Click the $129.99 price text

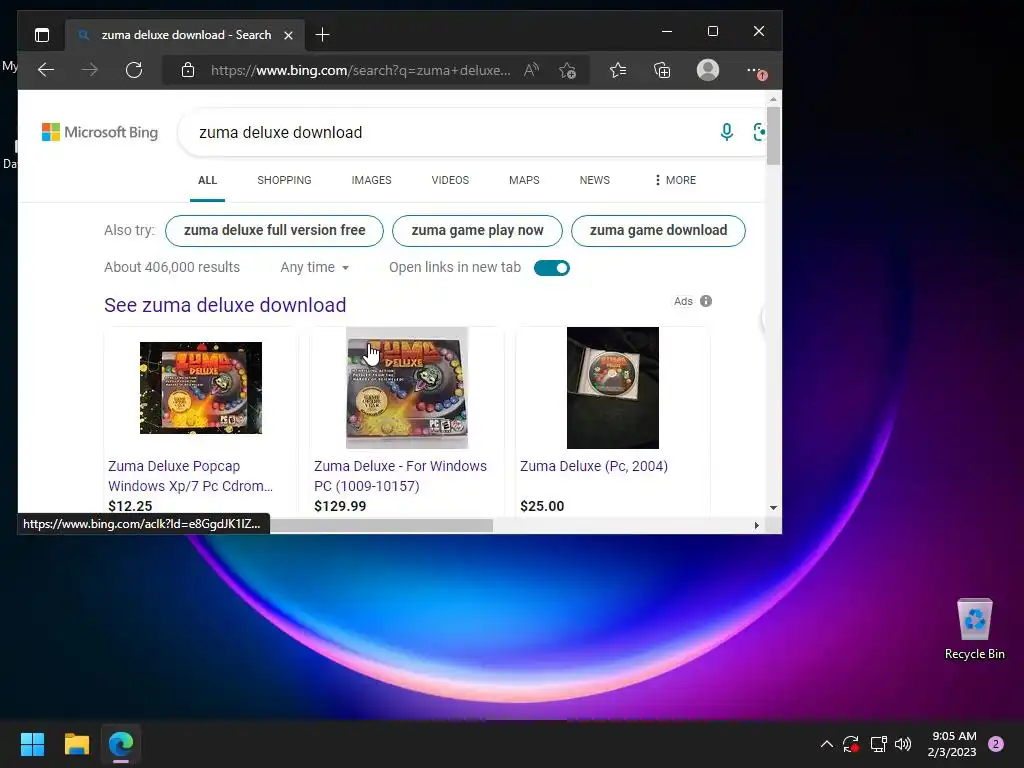pyautogui.click(x=340, y=506)
